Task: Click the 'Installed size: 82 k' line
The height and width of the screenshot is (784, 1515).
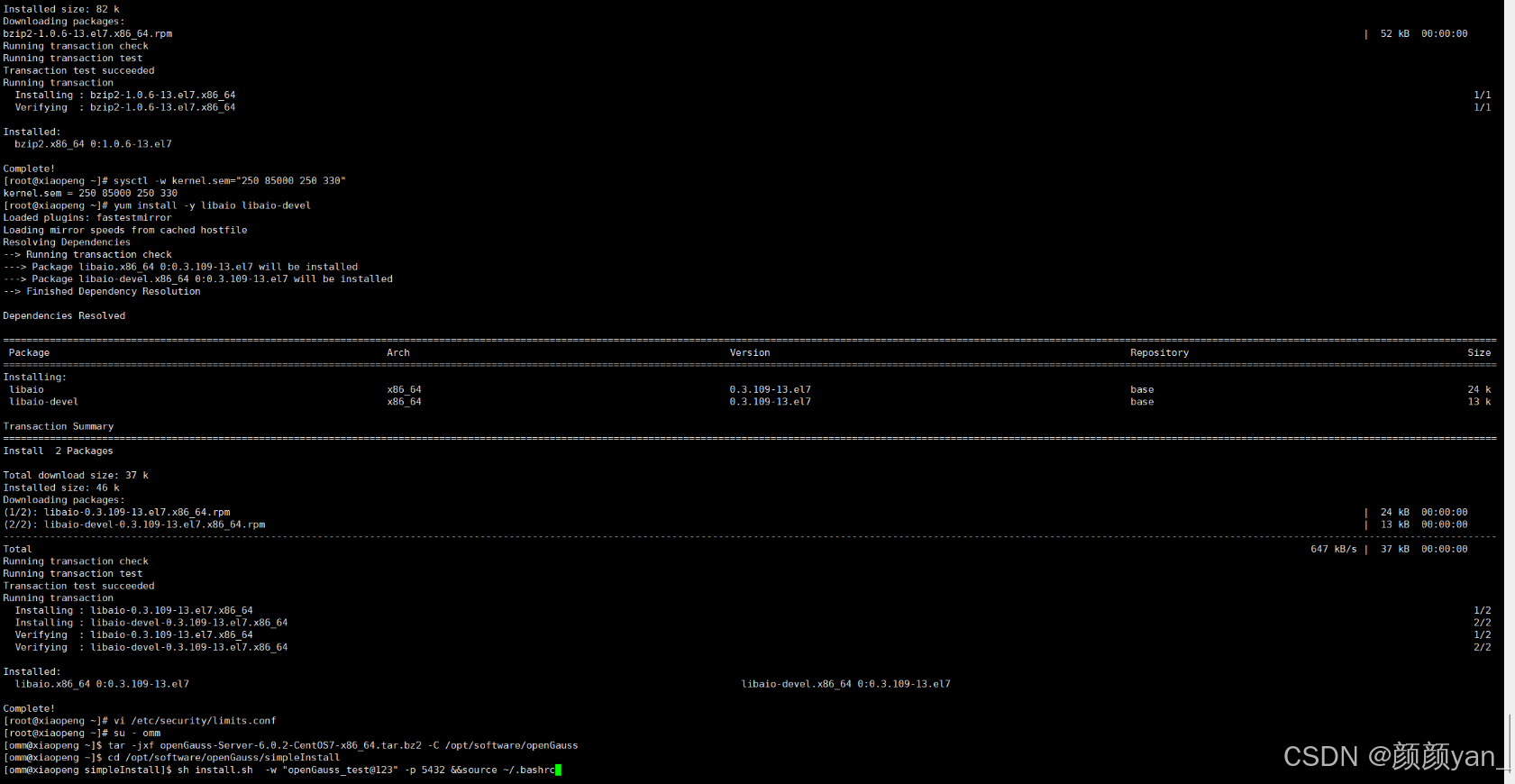Action: 61,9
